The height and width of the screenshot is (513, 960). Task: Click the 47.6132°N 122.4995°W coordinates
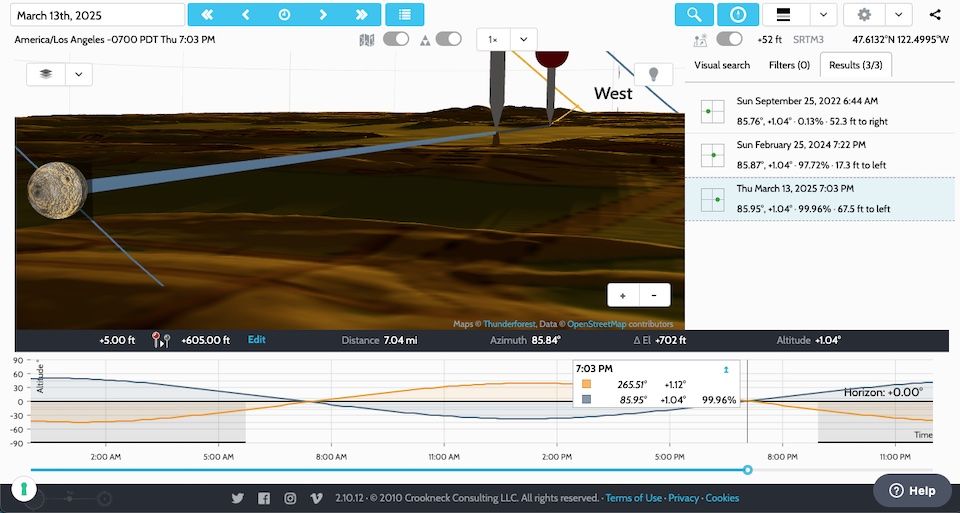[901, 40]
